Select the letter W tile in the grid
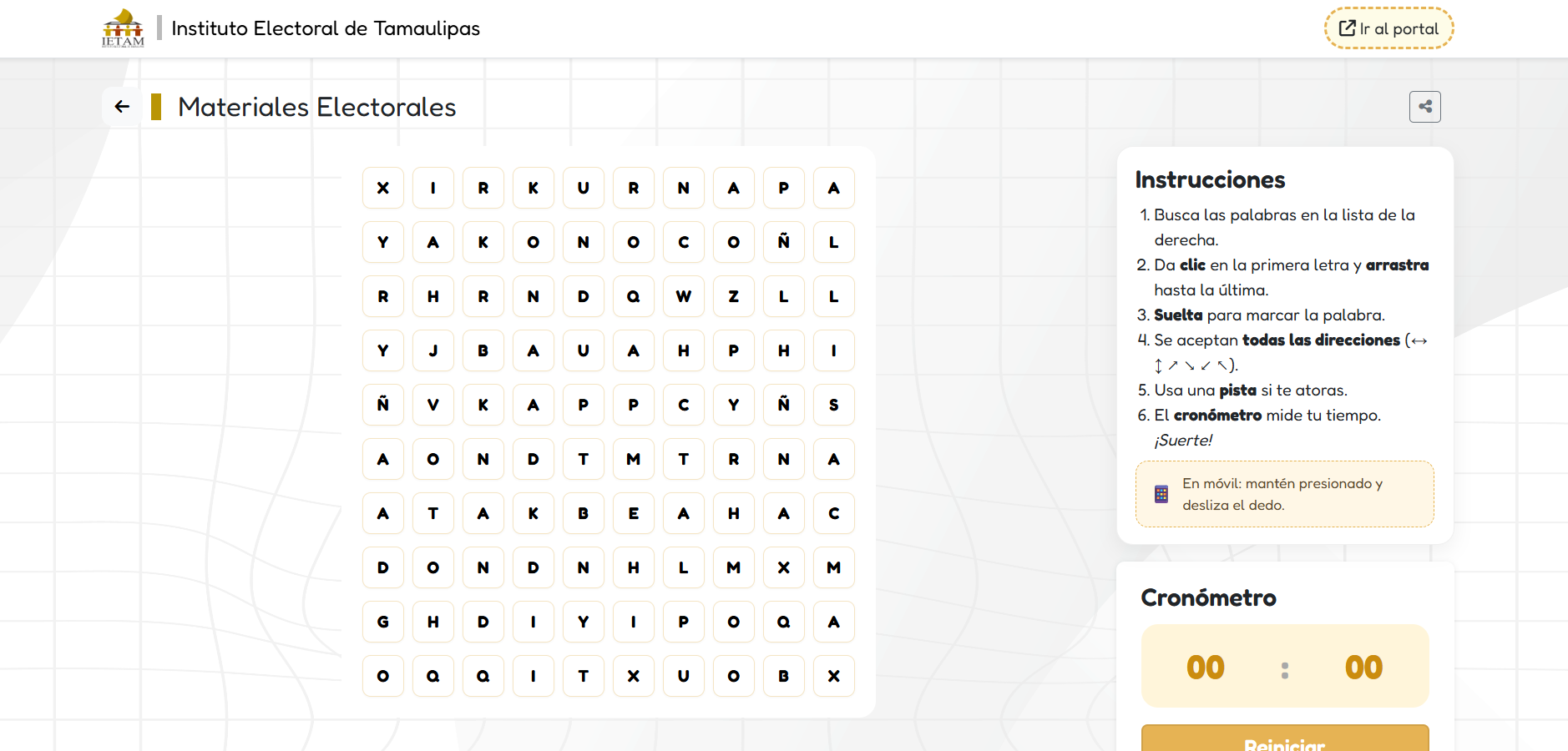Screen dimensions: 1568x751 684,296
